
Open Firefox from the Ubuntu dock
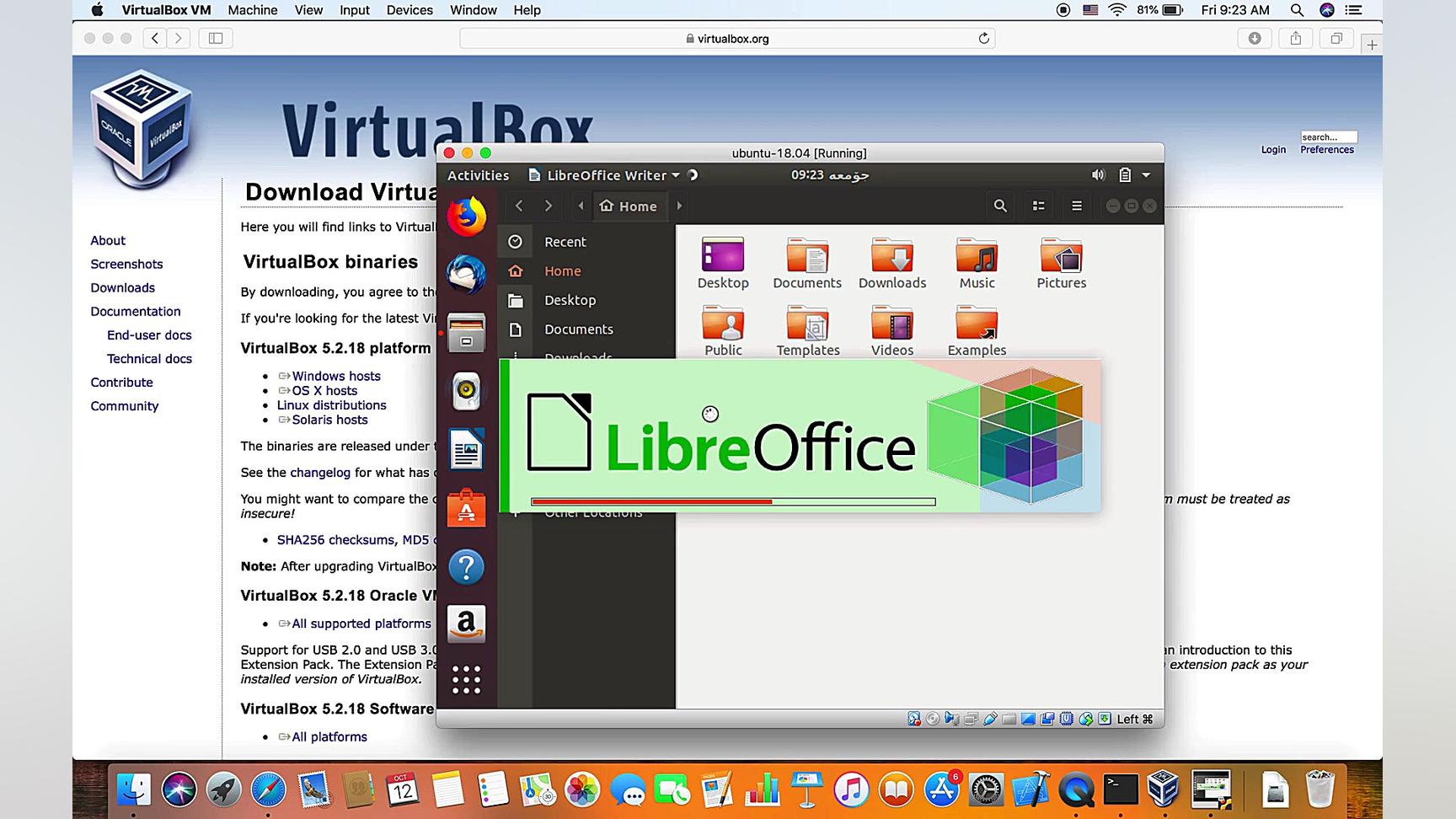[466, 217]
